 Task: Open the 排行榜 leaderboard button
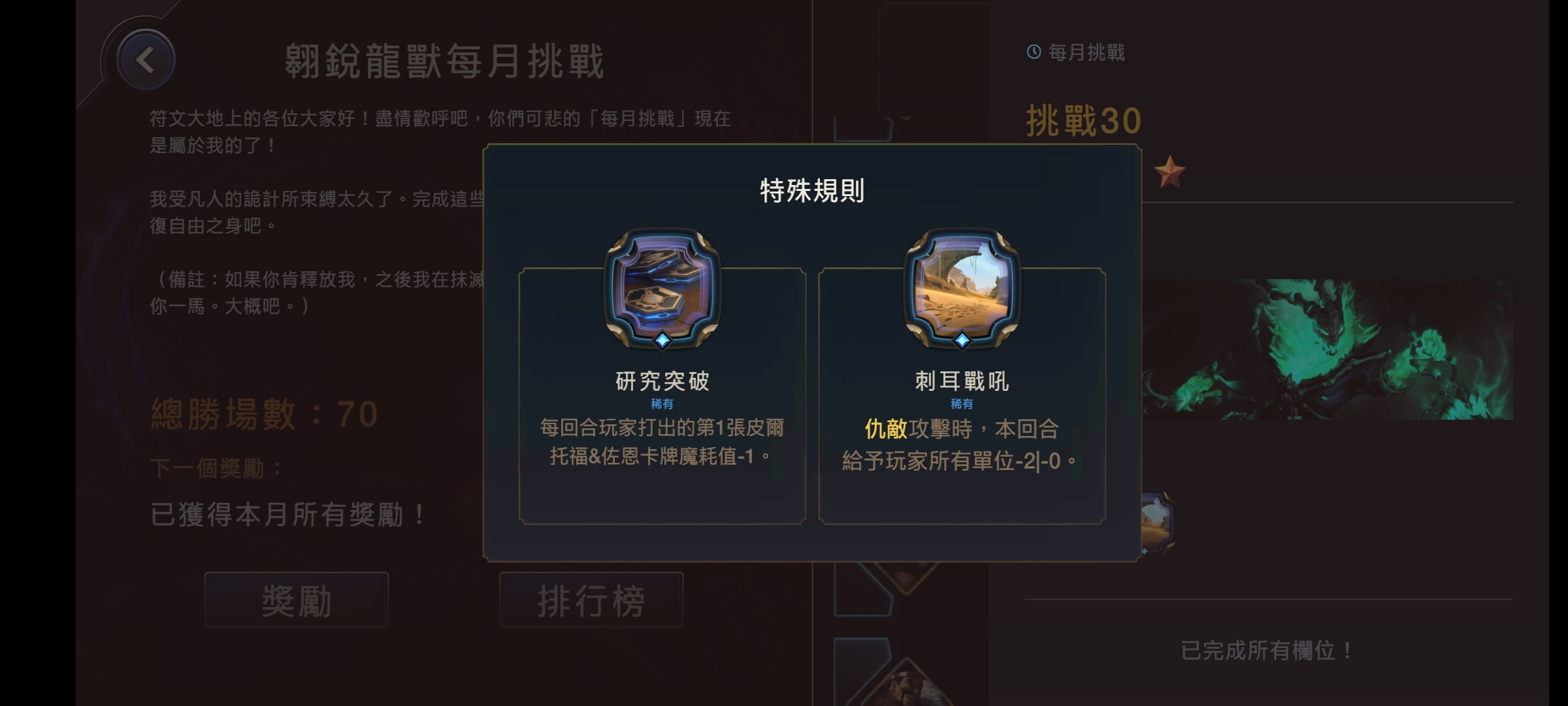(591, 600)
